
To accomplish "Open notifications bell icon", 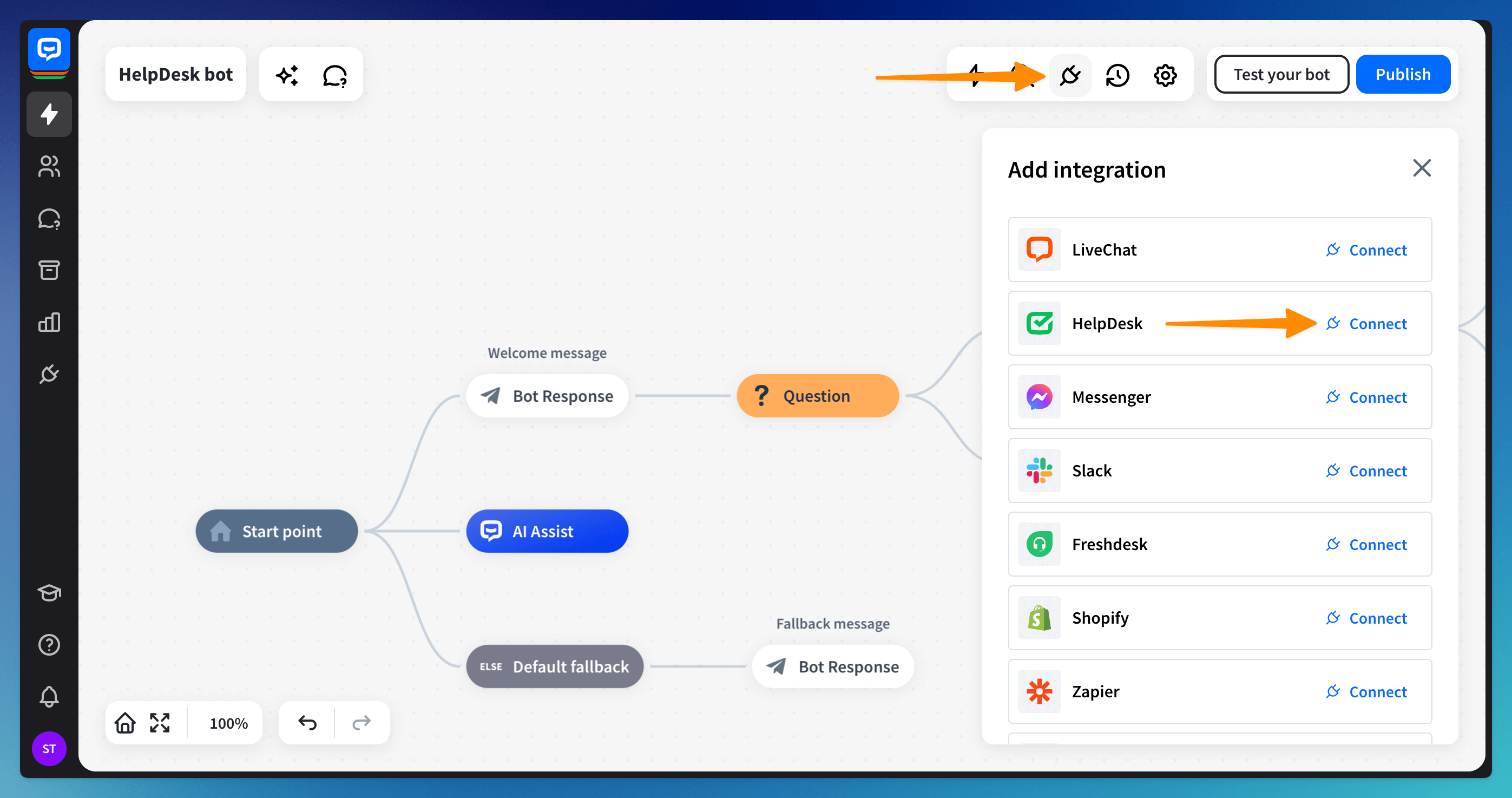I will pos(49,696).
